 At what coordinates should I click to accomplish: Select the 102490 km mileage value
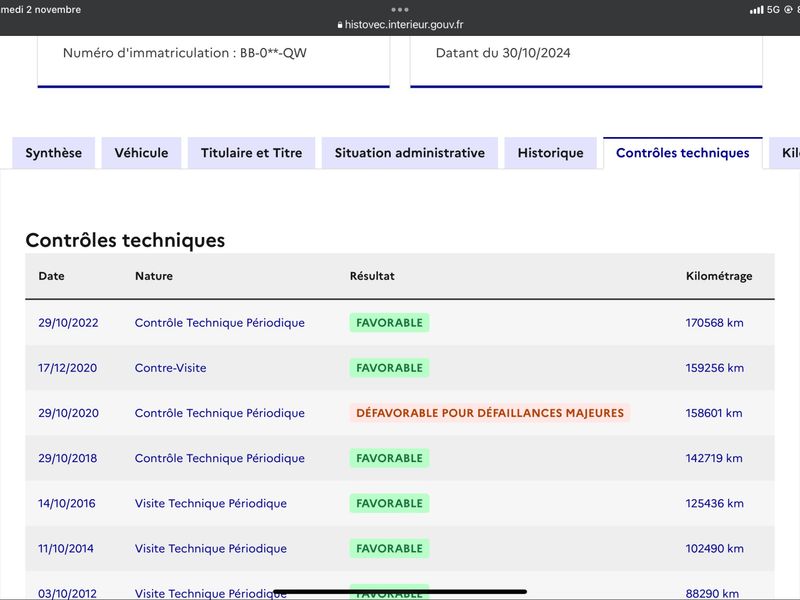tap(714, 548)
